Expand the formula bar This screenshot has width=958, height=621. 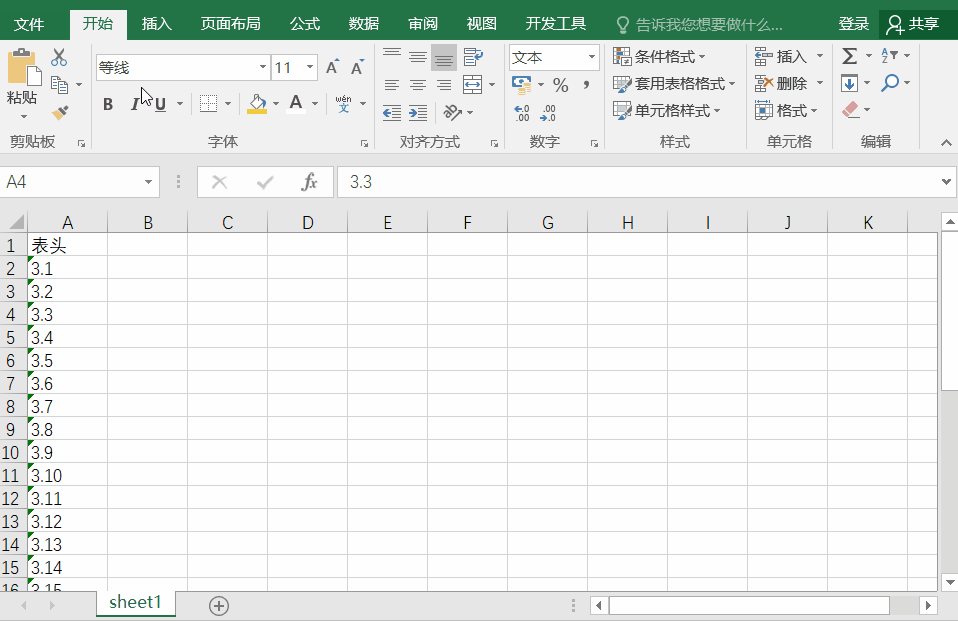click(946, 182)
